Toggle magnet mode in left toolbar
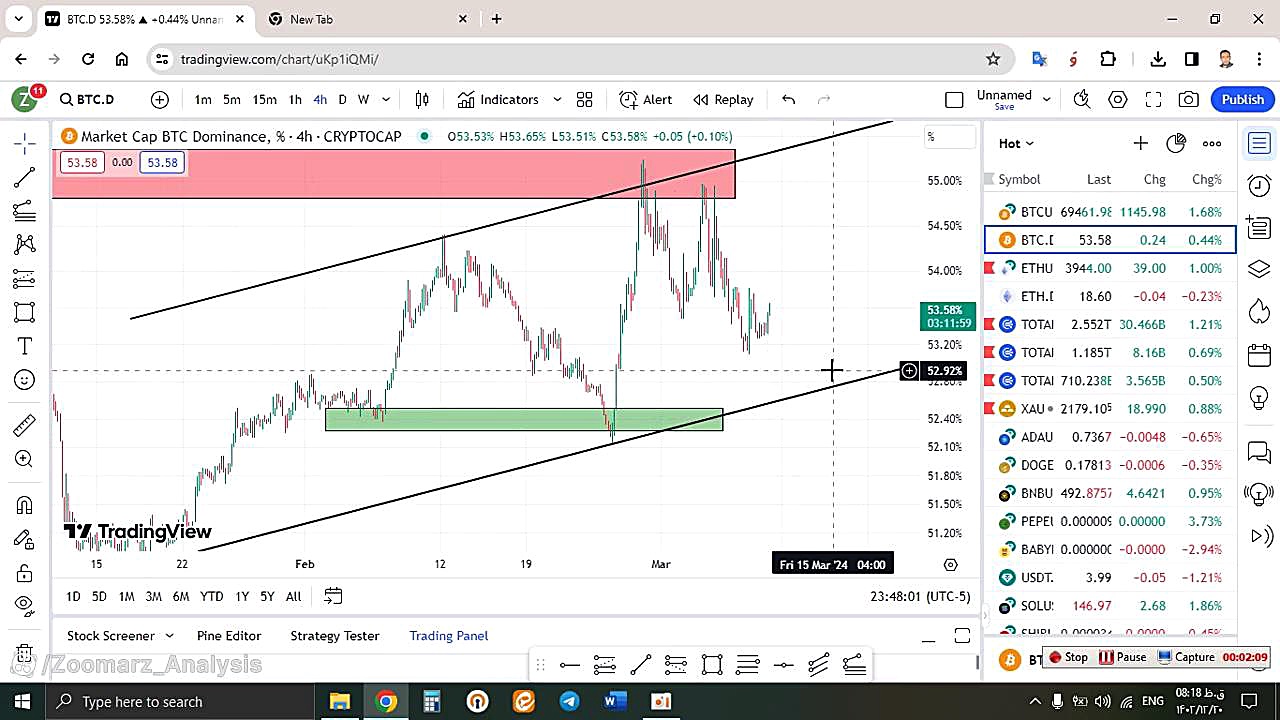Viewport: 1280px width, 720px height. pos(25,505)
